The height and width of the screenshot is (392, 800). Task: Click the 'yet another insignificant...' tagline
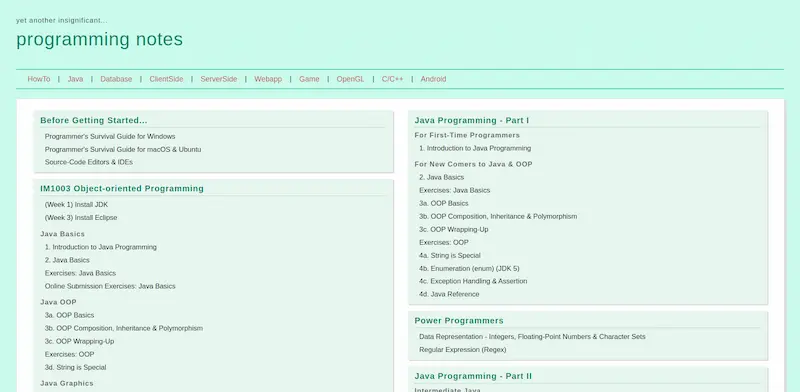[62, 20]
